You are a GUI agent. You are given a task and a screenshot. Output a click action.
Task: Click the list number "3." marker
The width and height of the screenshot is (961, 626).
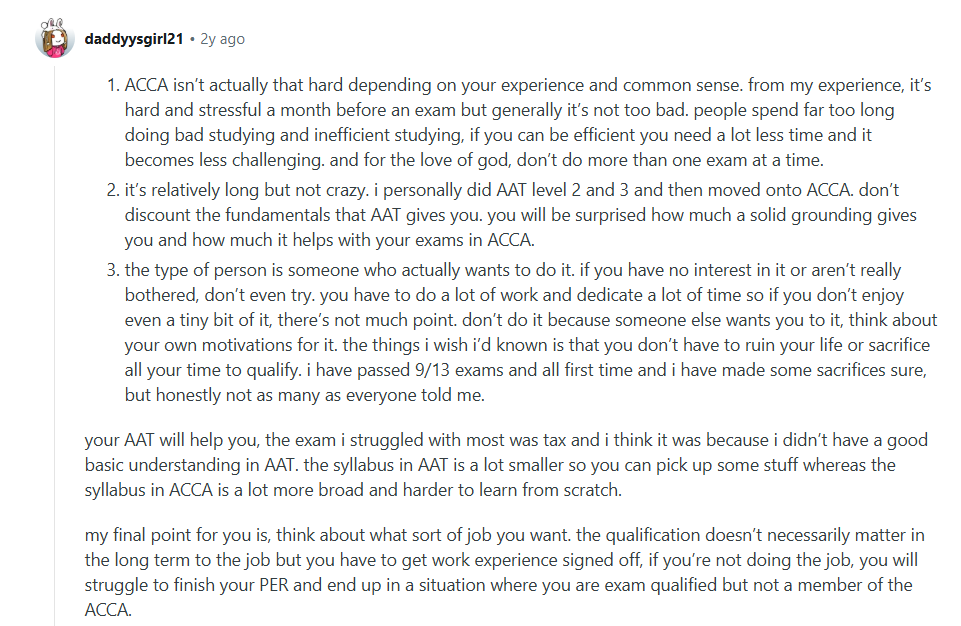tap(112, 270)
